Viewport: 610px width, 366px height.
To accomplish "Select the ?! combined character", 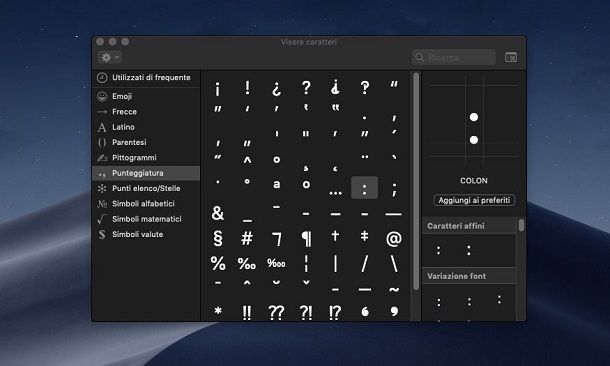I will tap(306, 312).
